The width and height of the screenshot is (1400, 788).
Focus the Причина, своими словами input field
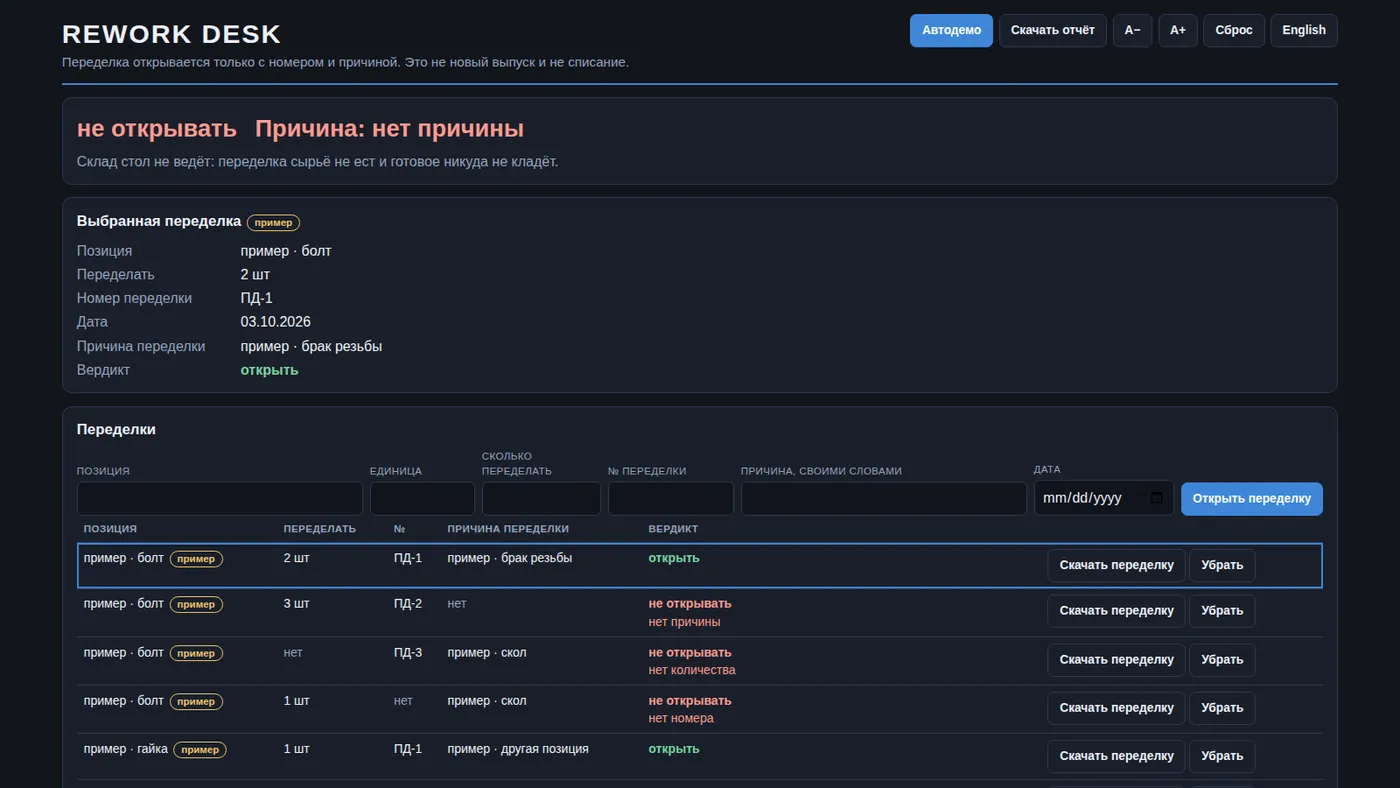click(884, 499)
